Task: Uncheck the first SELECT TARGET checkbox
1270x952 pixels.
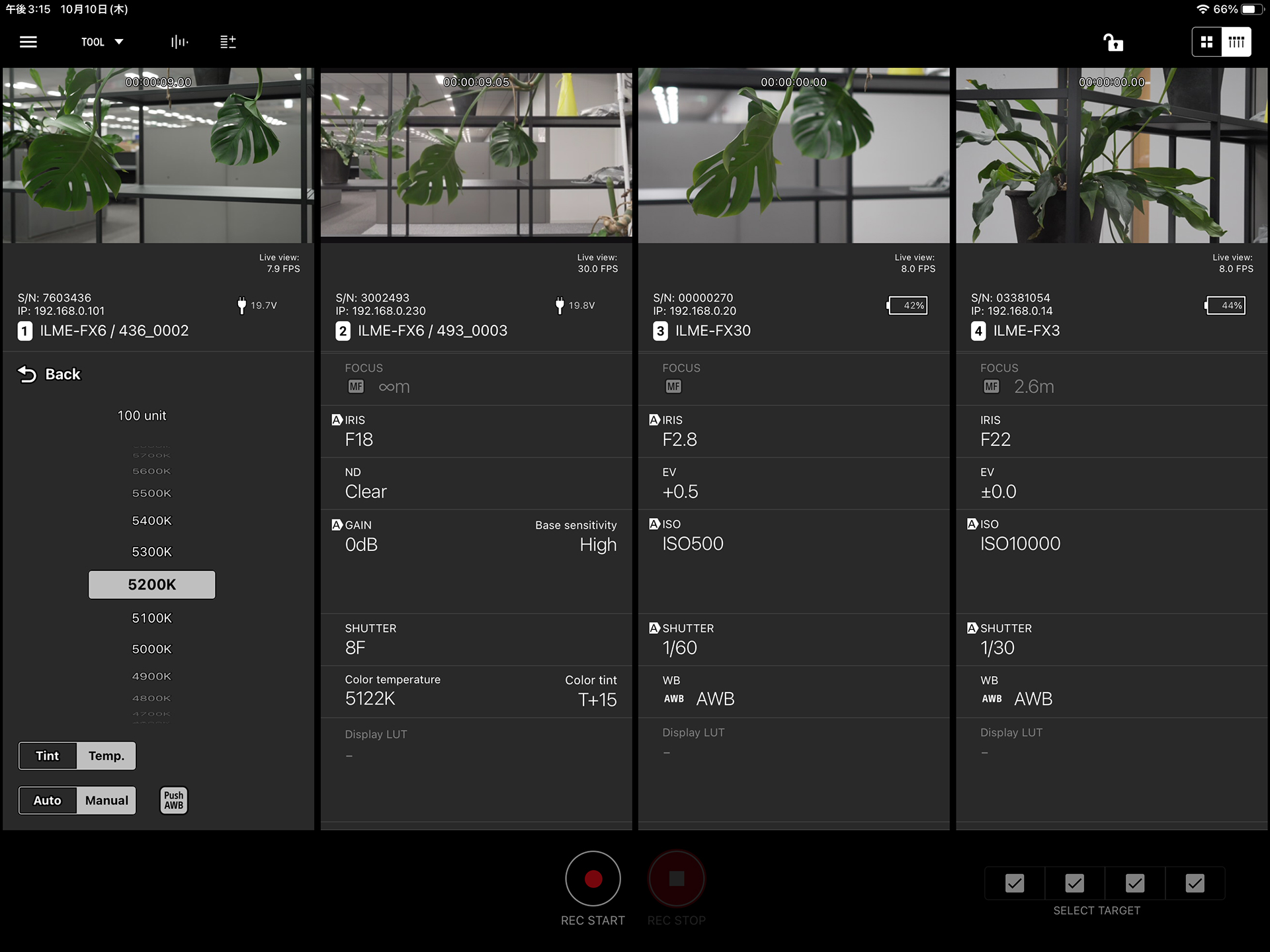Action: pyautogui.click(x=1014, y=883)
